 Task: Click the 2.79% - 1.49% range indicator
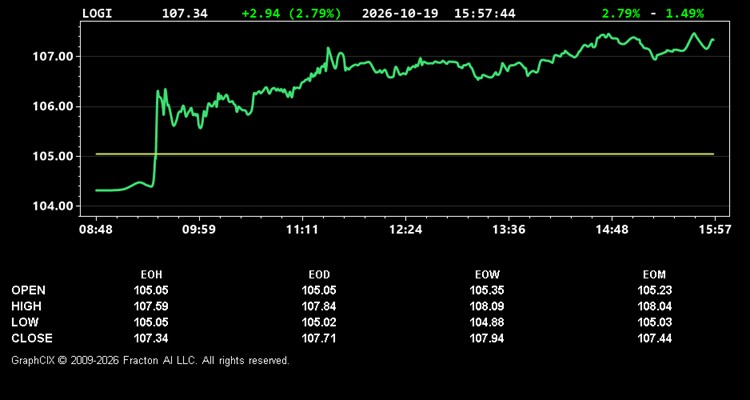coord(653,13)
